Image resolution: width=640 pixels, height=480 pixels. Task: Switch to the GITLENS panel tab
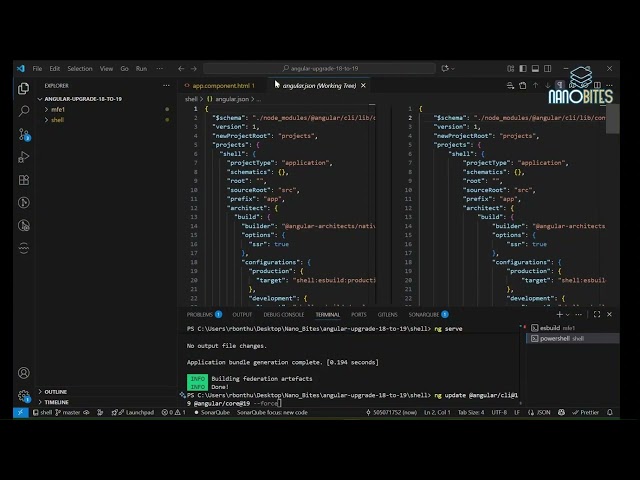click(x=387, y=314)
